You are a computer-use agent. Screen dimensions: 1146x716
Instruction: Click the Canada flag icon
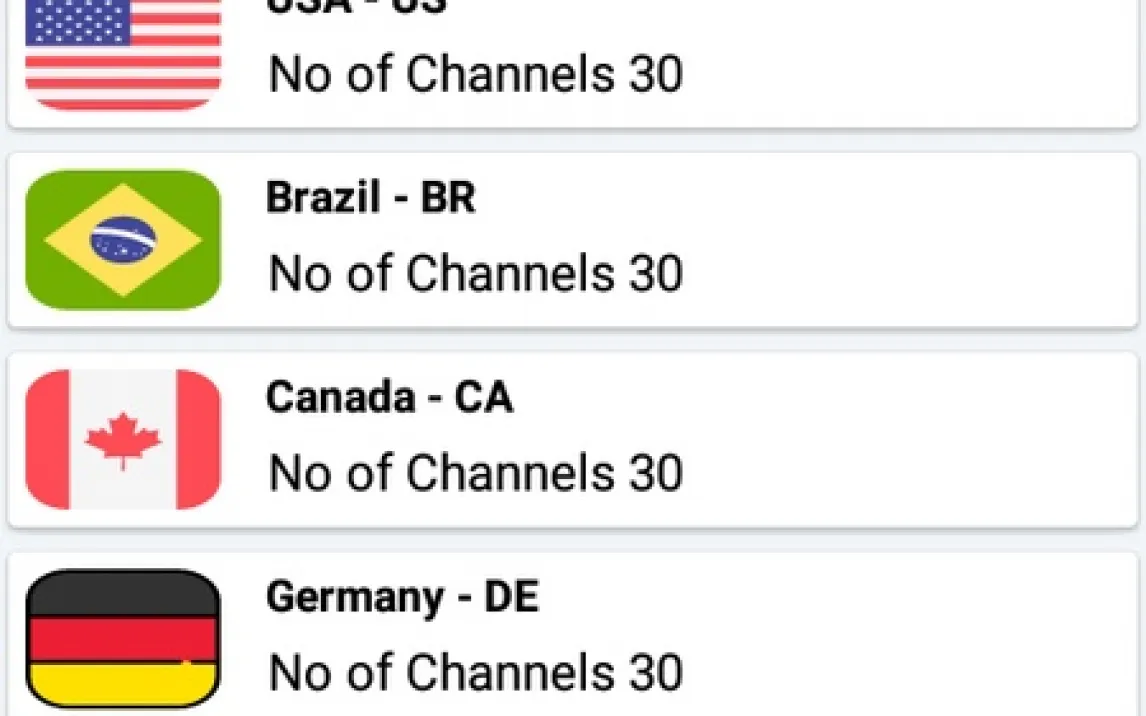coord(122,440)
